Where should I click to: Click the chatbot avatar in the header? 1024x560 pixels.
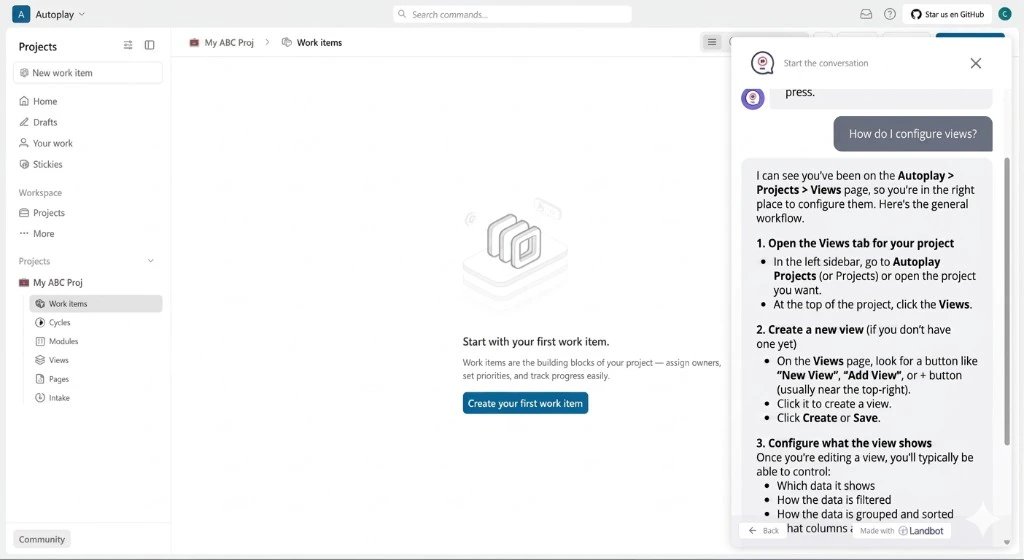tap(762, 63)
